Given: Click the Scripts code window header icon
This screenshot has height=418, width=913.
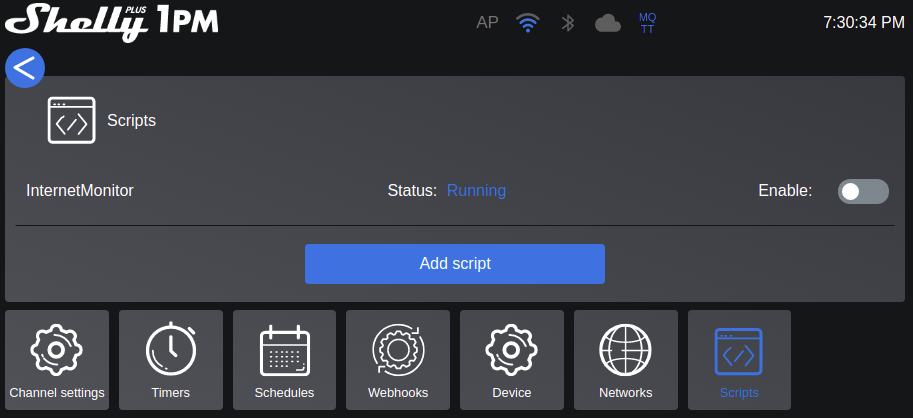Looking at the screenshot, I should tap(72, 121).
